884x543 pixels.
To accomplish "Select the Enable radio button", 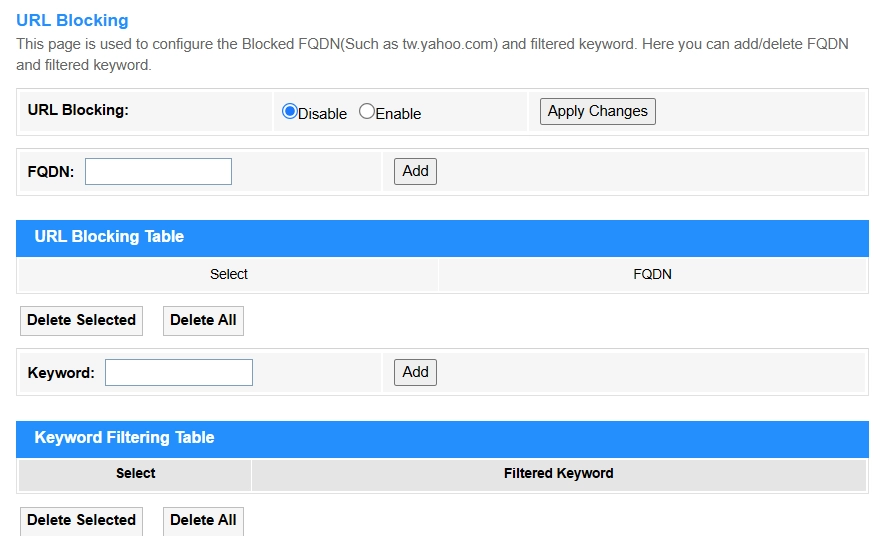I will click(x=366, y=112).
